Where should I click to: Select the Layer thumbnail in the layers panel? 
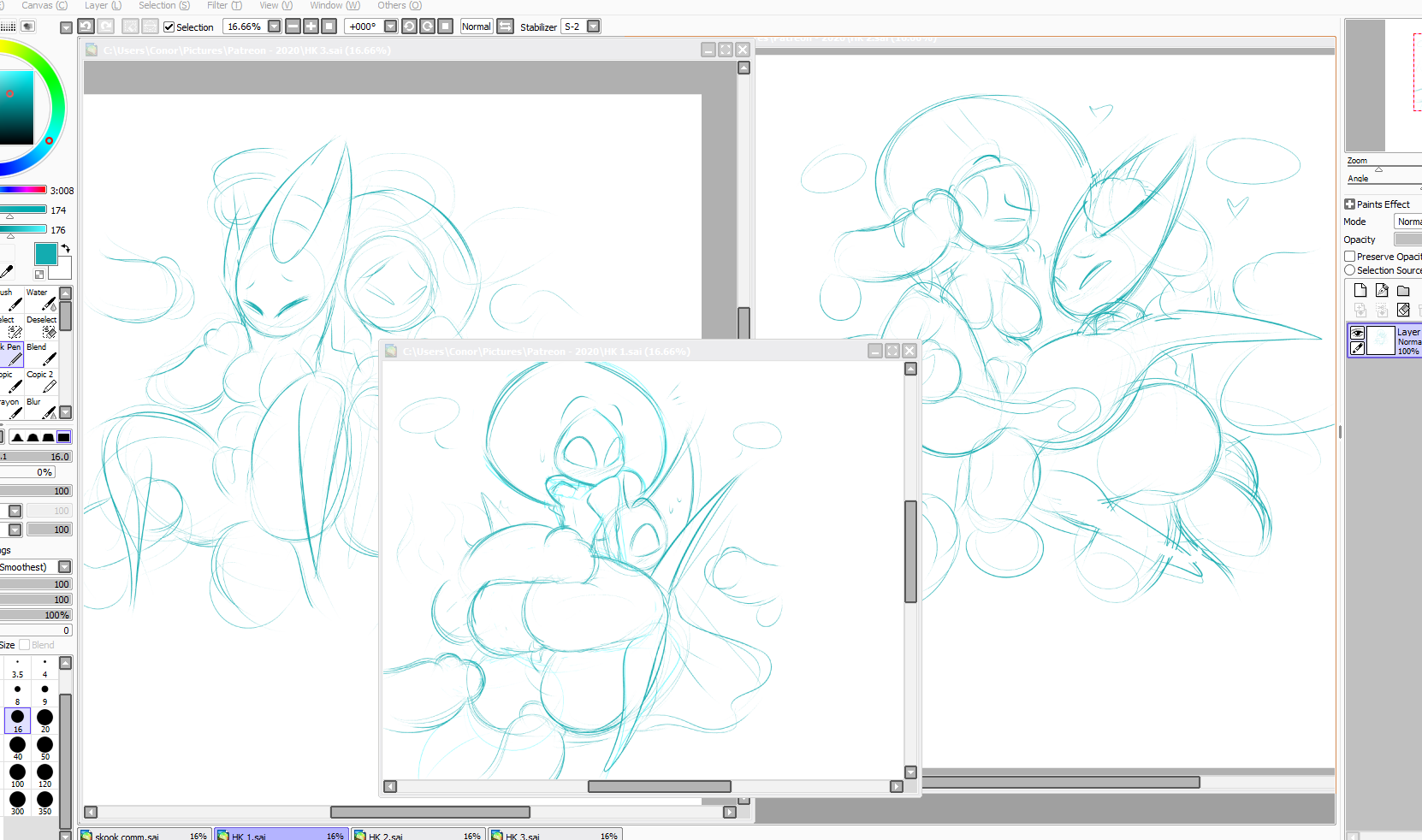[x=1381, y=340]
